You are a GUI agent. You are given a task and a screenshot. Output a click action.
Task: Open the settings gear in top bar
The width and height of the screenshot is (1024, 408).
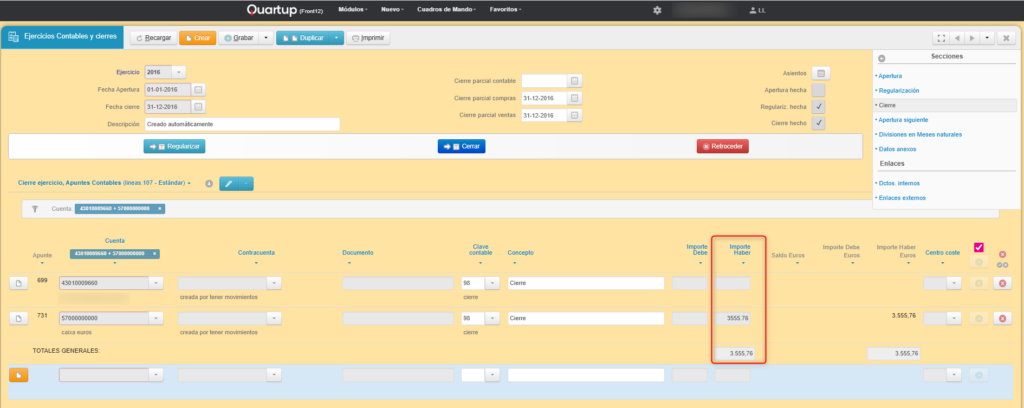coord(656,10)
